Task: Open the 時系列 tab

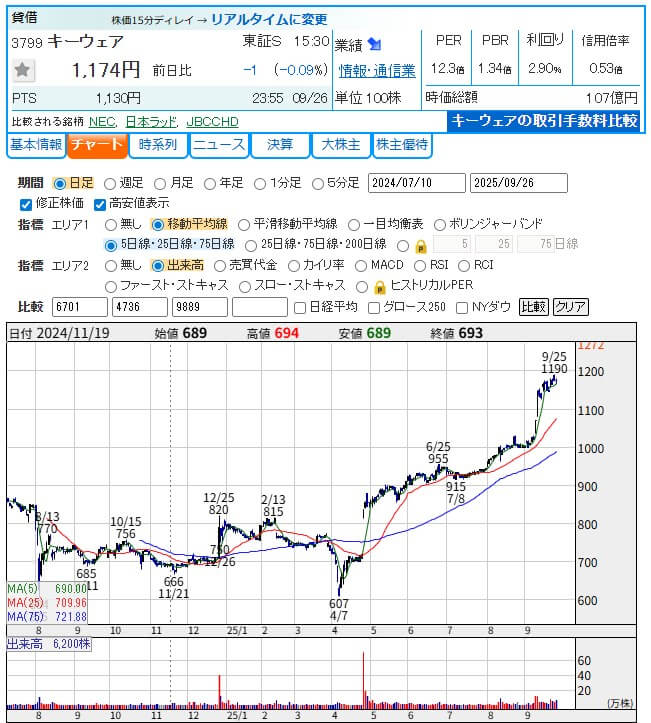Action: coord(158,145)
